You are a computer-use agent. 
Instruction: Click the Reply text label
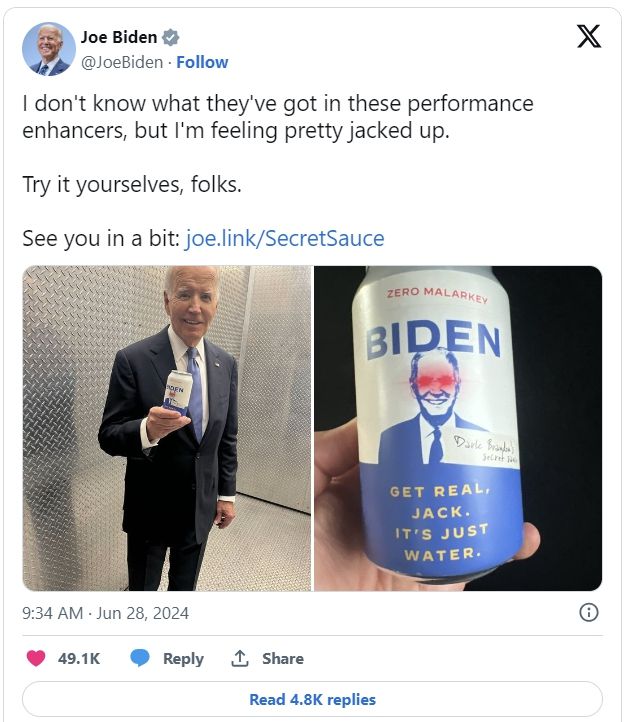183,658
